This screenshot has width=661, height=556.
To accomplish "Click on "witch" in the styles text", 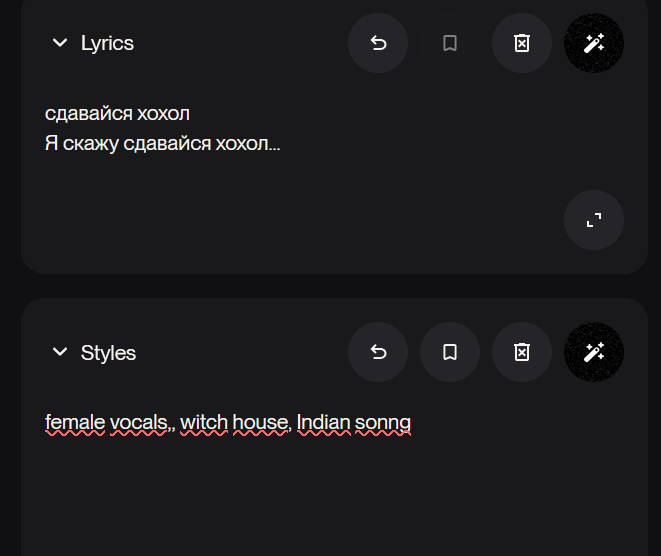I will coord(204,423).
